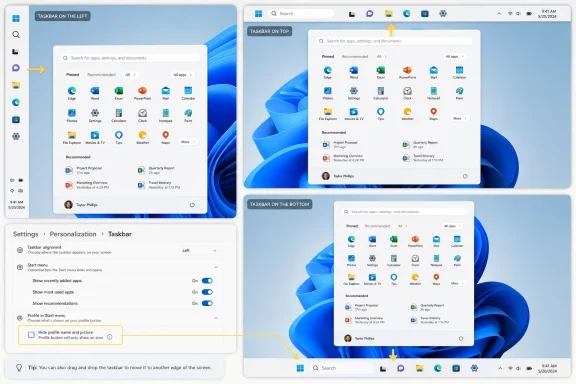The width and height of the screenshot is (576, 384).
Task: Click the Start logo on the top taskbar
Action: [x=259, y=14]
